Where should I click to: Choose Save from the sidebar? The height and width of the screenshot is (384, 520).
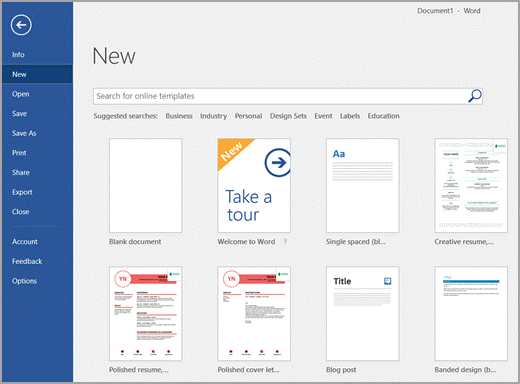(x=19, y=114)
